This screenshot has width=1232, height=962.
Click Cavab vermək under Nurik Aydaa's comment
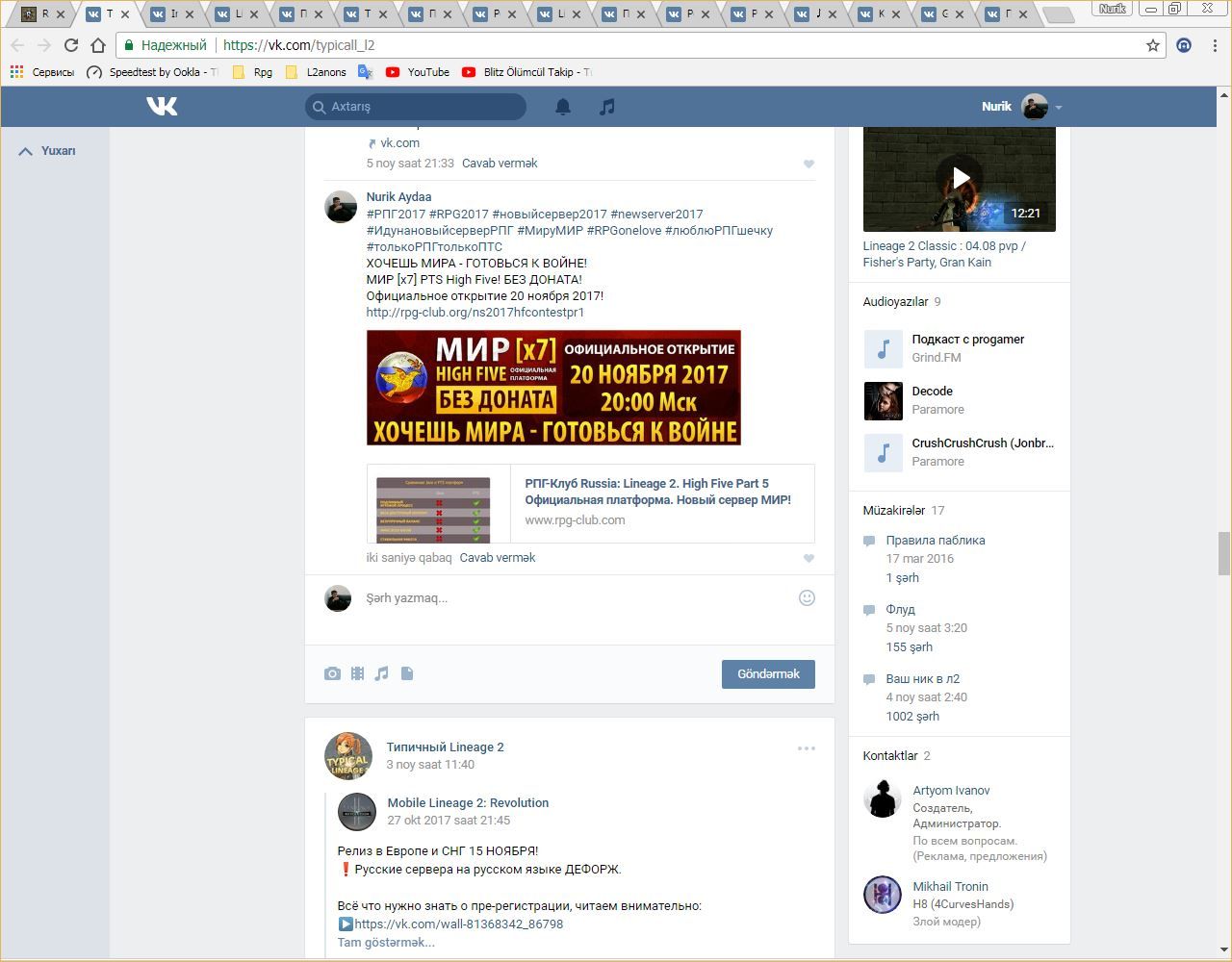(498, 558)
